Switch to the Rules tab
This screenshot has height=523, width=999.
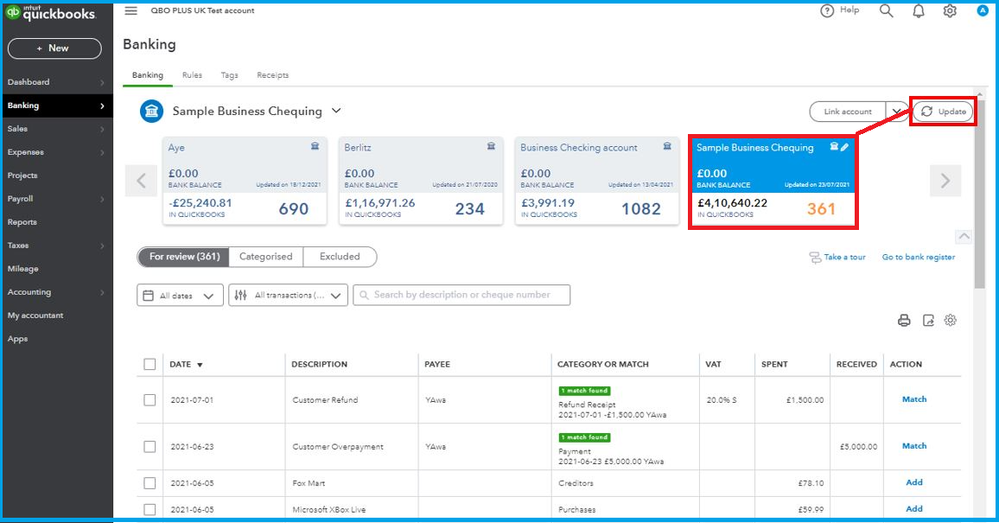coord(192,75)
